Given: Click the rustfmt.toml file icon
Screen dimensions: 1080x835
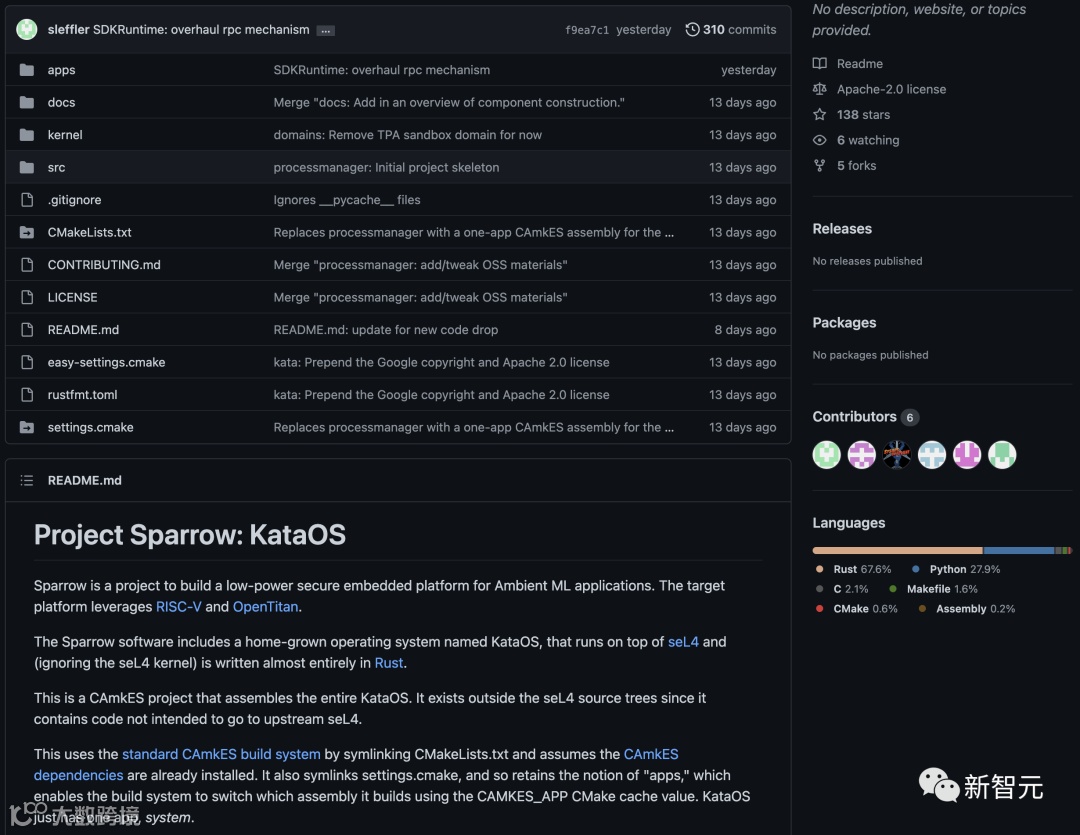Looking at the screenshot, I should [27, 395].
